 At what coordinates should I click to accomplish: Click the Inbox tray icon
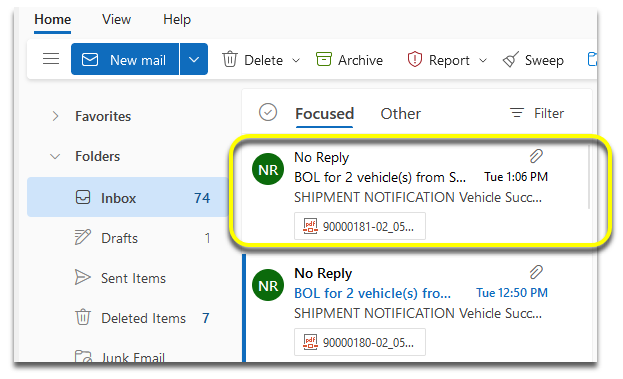(83, 197)
